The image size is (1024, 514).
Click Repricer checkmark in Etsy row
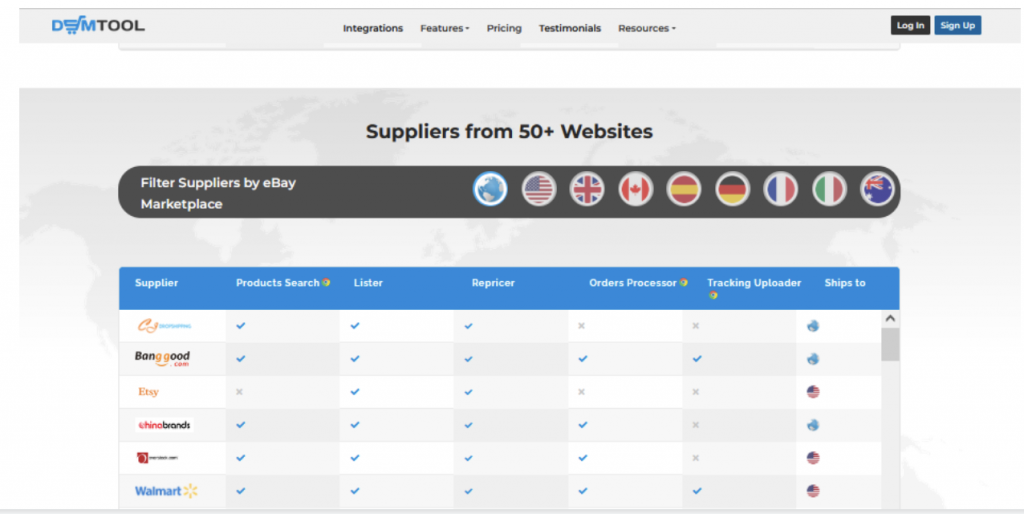pyautogui.click(x=468, y=392)
